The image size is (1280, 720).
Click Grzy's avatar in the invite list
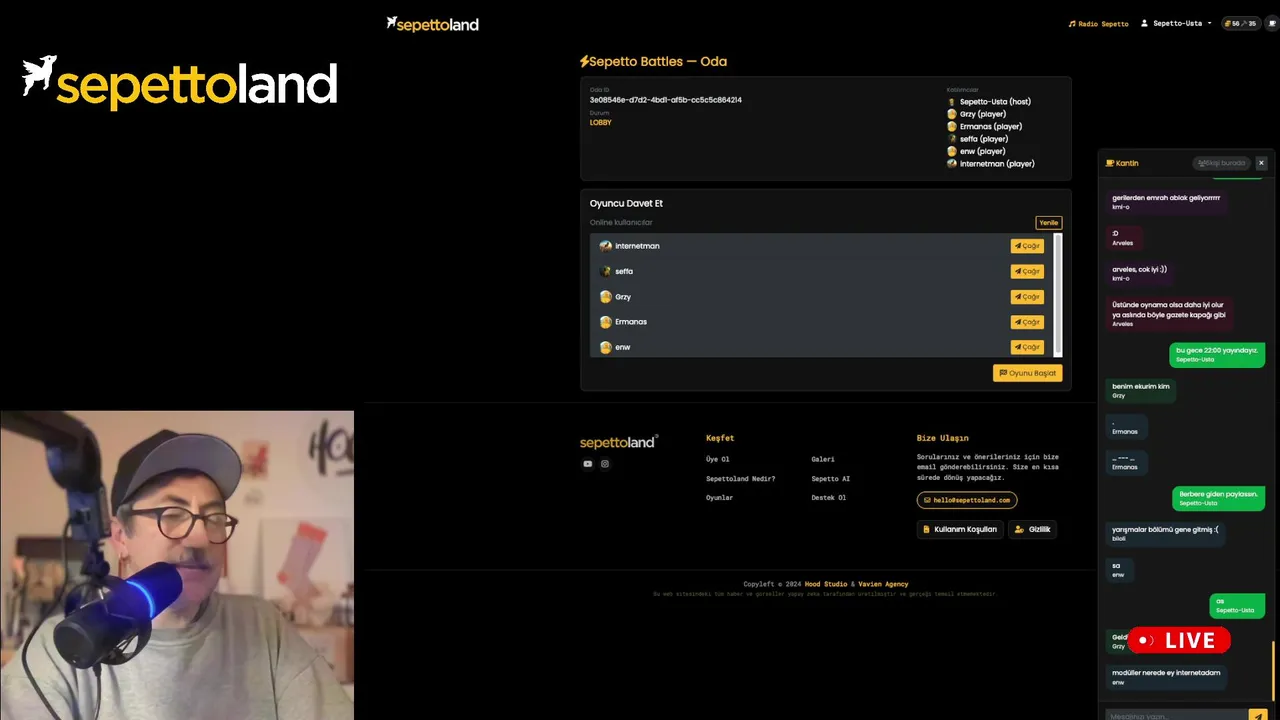(x=605, y=297)
